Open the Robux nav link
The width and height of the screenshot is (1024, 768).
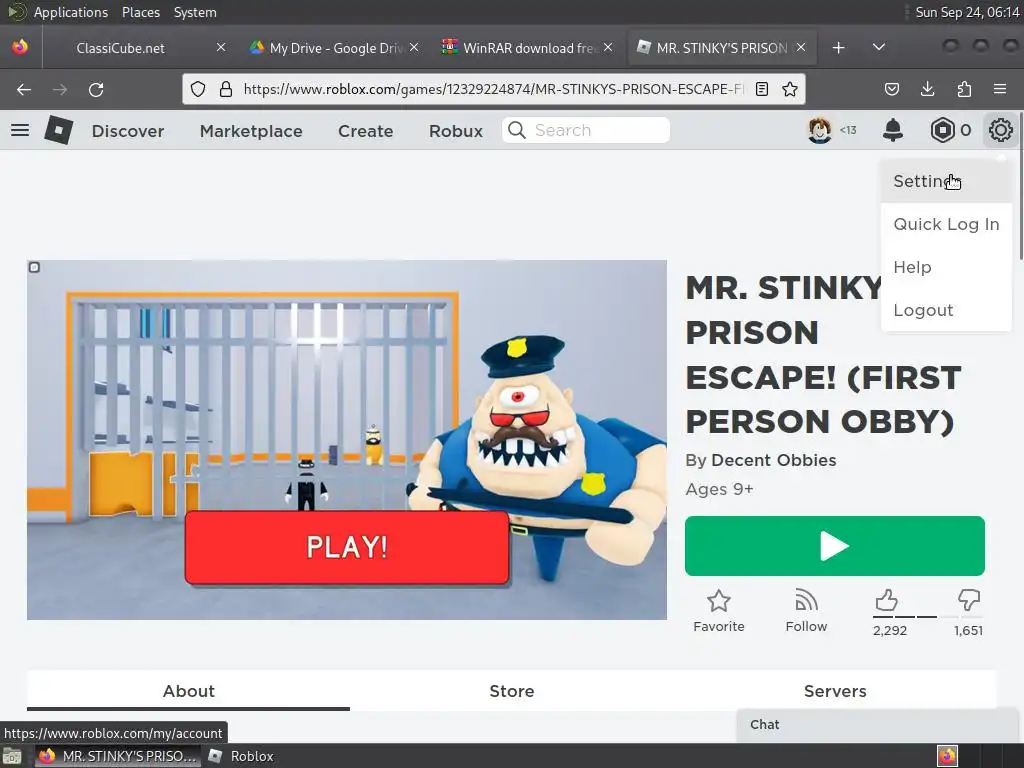point(456,131)
